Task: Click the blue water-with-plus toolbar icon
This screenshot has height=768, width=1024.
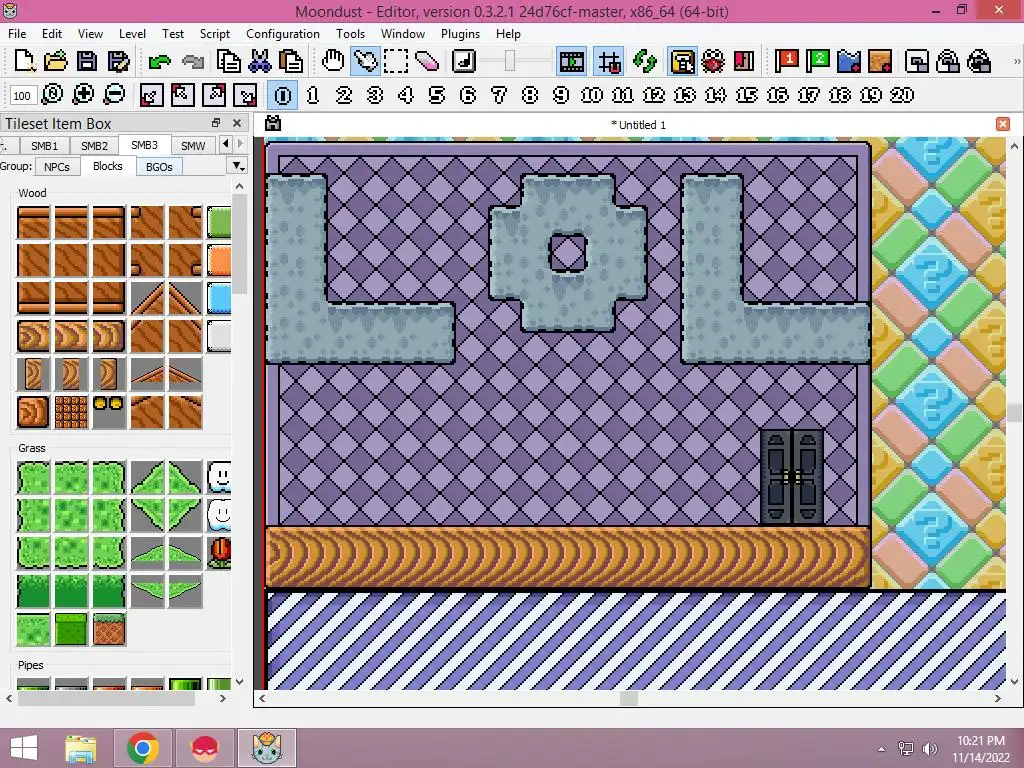Action: coord(849,61)
